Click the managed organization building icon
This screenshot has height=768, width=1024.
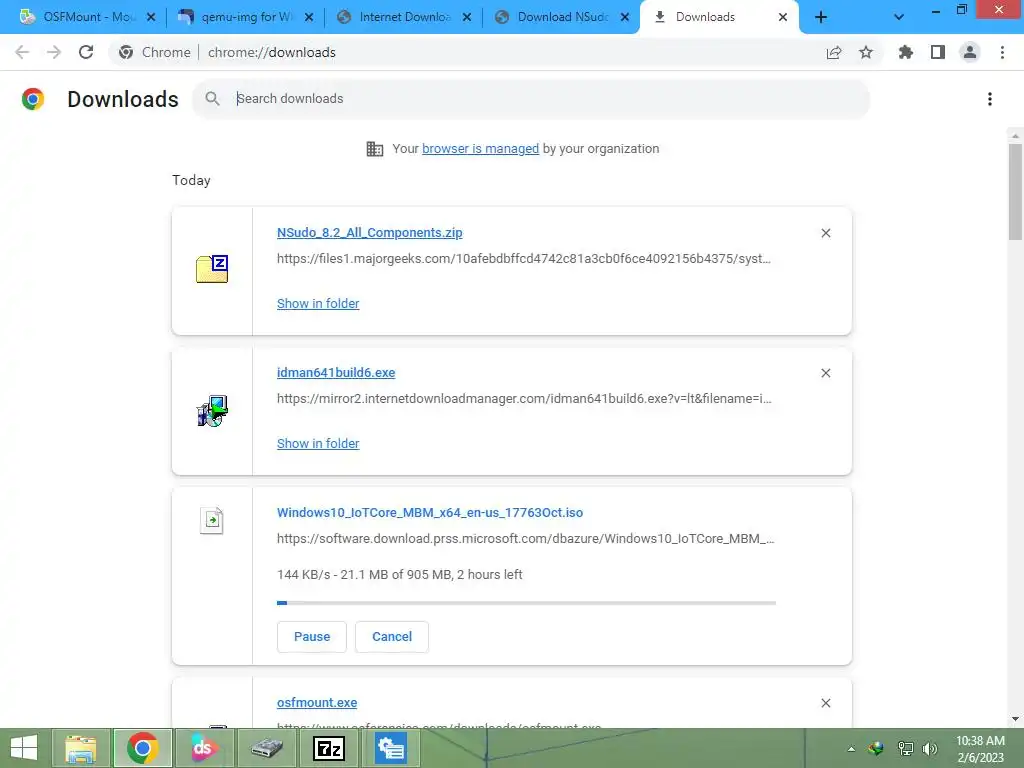(375, 149)
